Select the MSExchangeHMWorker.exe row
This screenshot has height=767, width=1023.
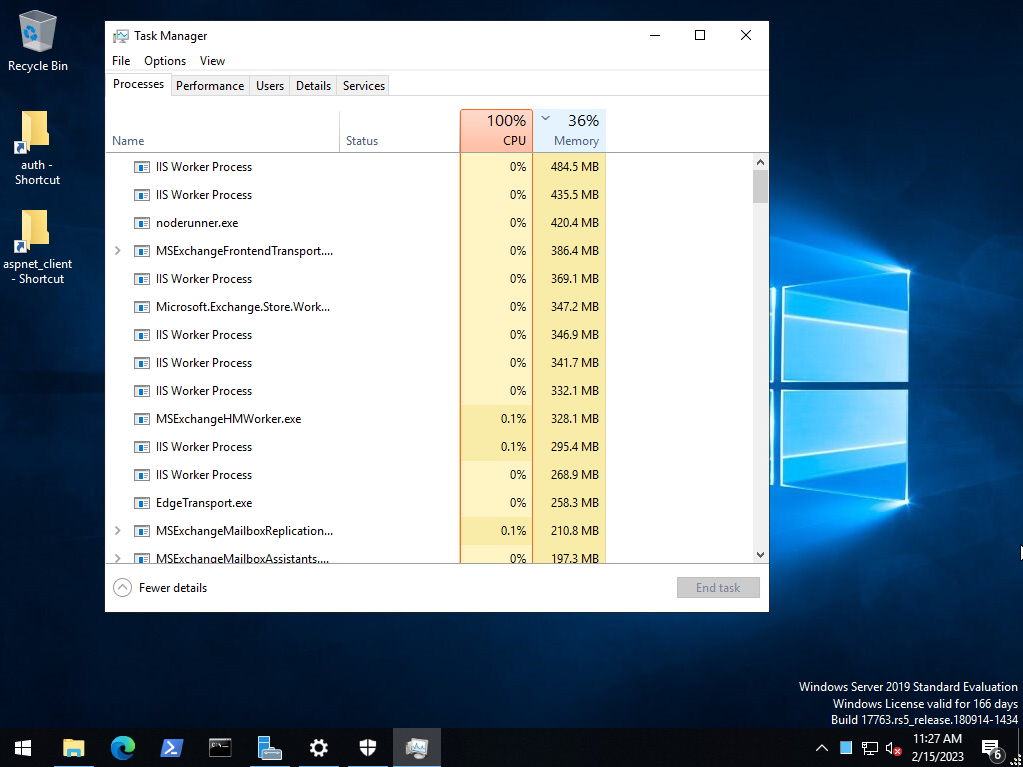(x=356, y=419)
